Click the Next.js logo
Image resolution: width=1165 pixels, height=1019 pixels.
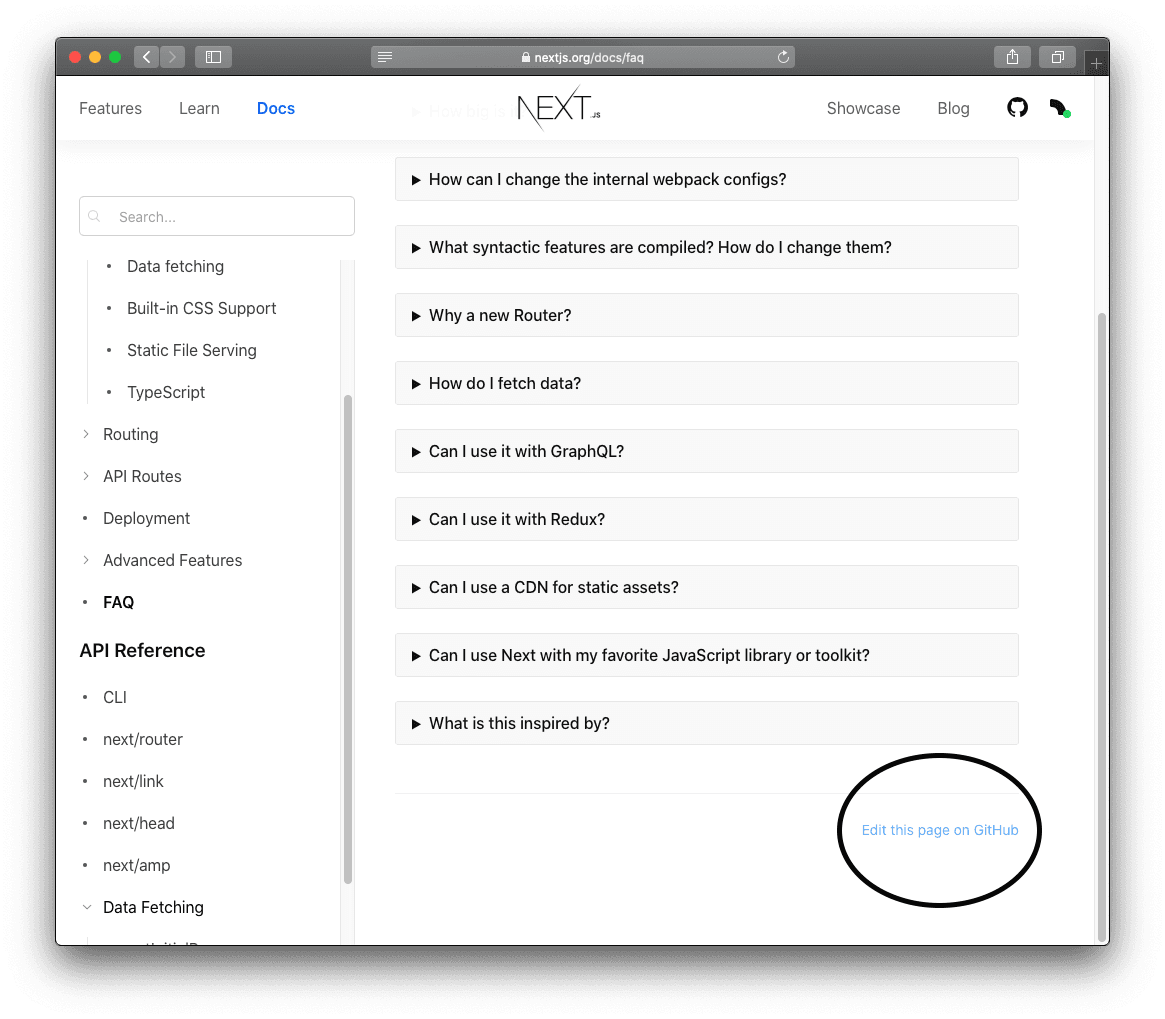pyautogui.click(x=556, y=107)
